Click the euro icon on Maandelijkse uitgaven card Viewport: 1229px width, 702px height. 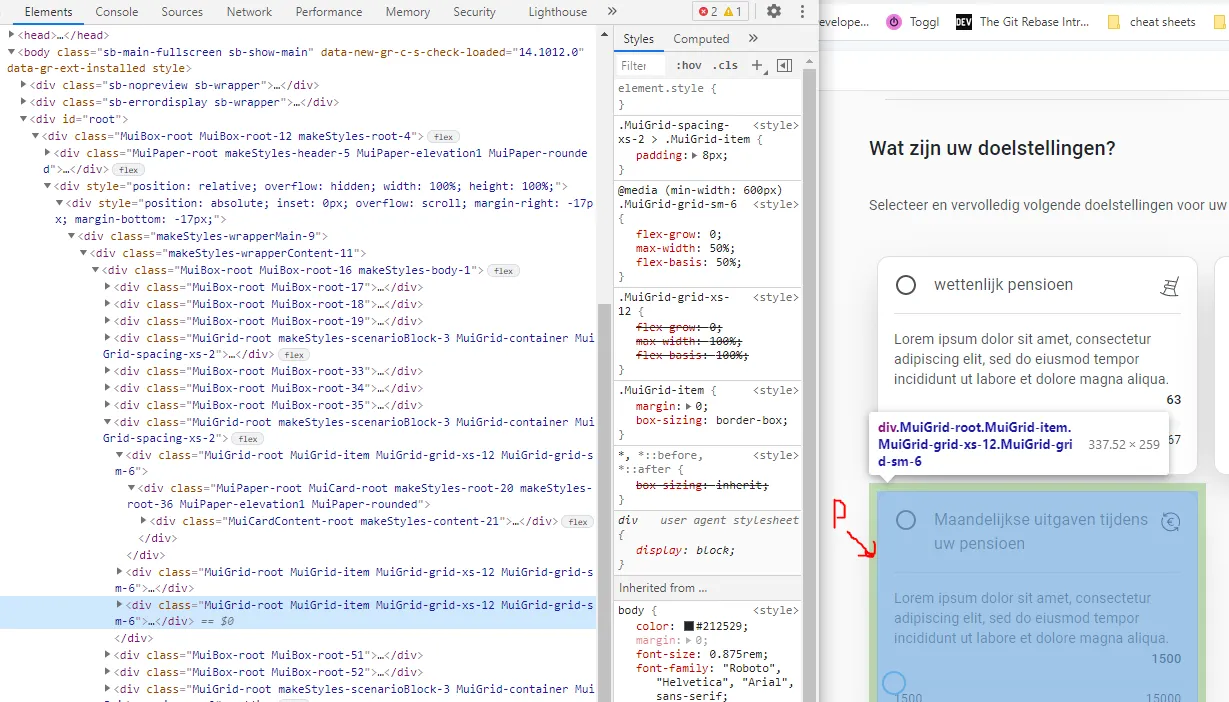pyautogui.click(x=1170, y=521)
